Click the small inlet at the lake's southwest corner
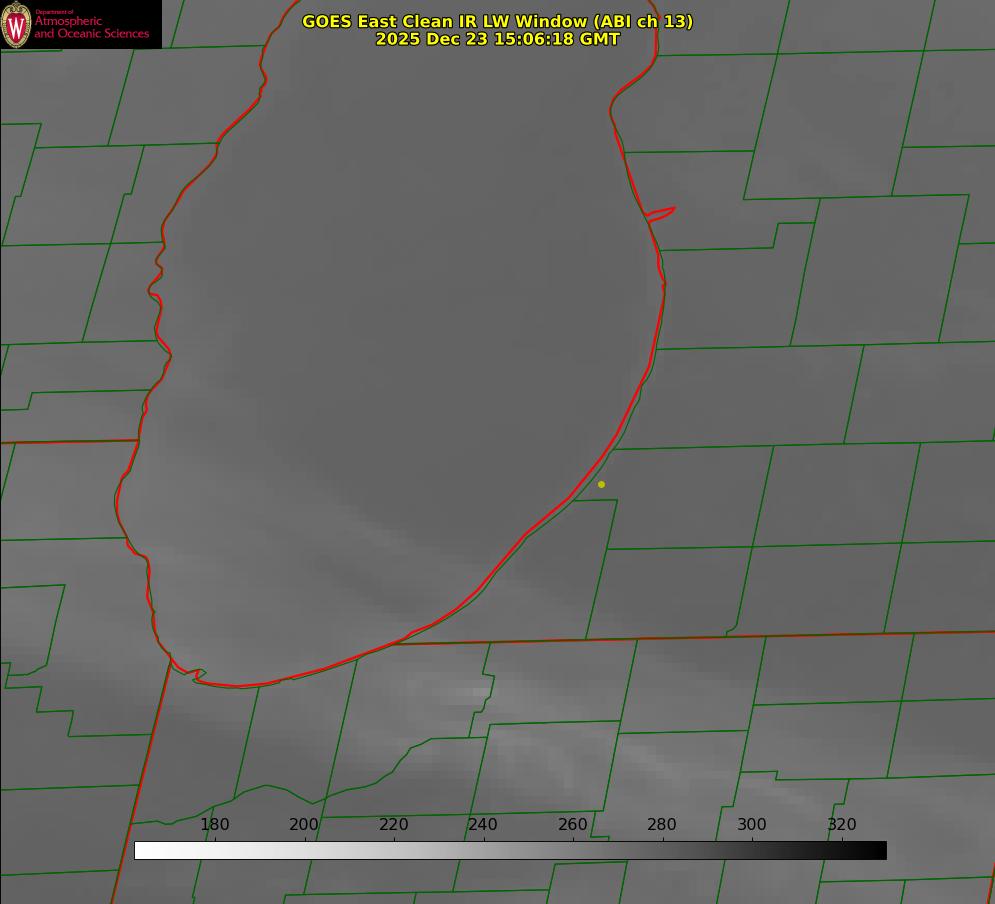The width and height of the screenshot is (995, 904). [x=198, y=676]
